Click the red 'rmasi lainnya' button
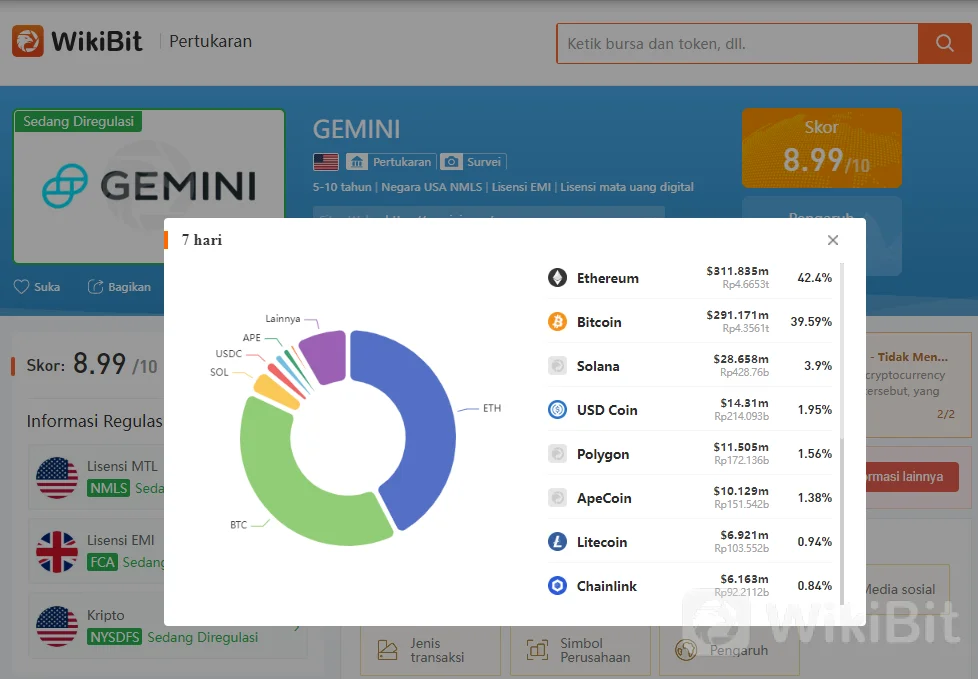The width and height of the screenshot is (978, 679). pyautogui.click(x=912, y=477)
